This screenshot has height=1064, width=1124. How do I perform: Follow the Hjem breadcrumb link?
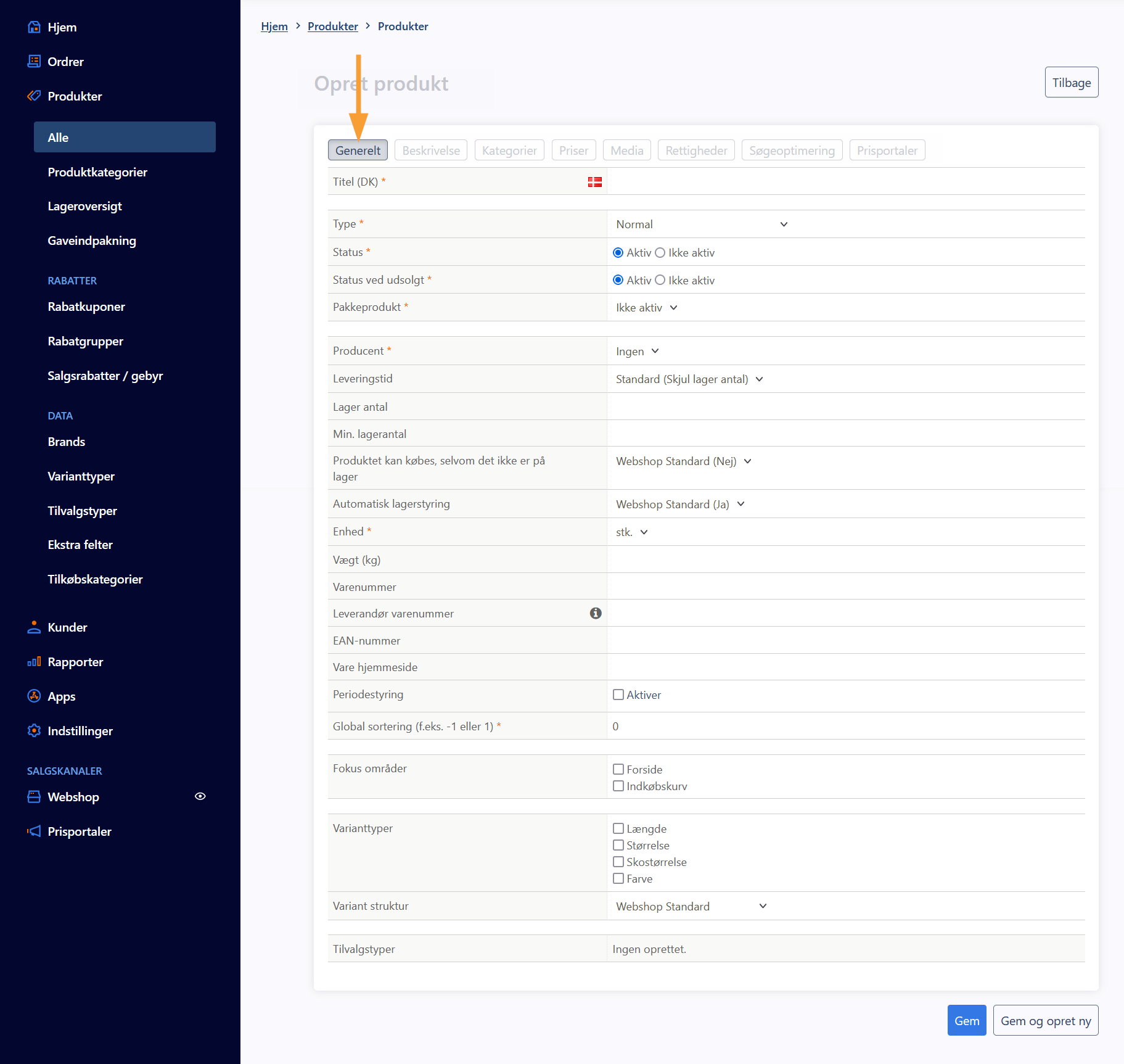tap(274, 27)
